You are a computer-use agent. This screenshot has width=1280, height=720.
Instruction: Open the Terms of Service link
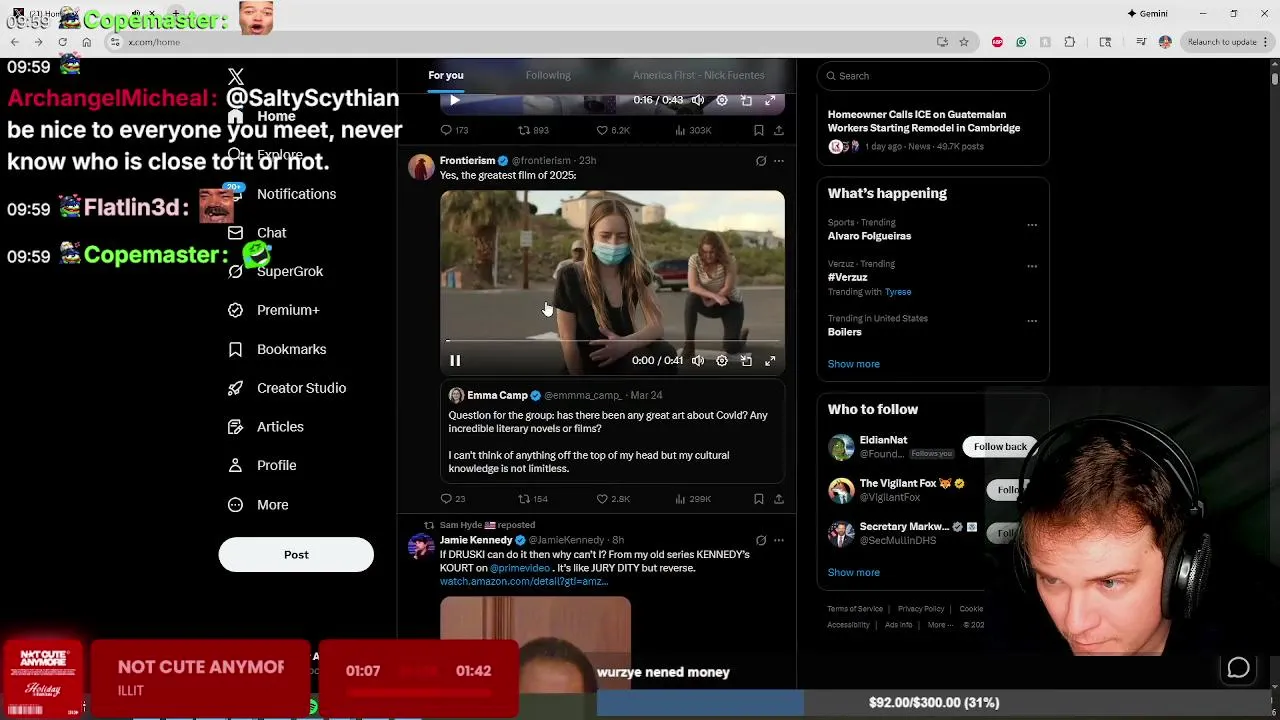855,609
